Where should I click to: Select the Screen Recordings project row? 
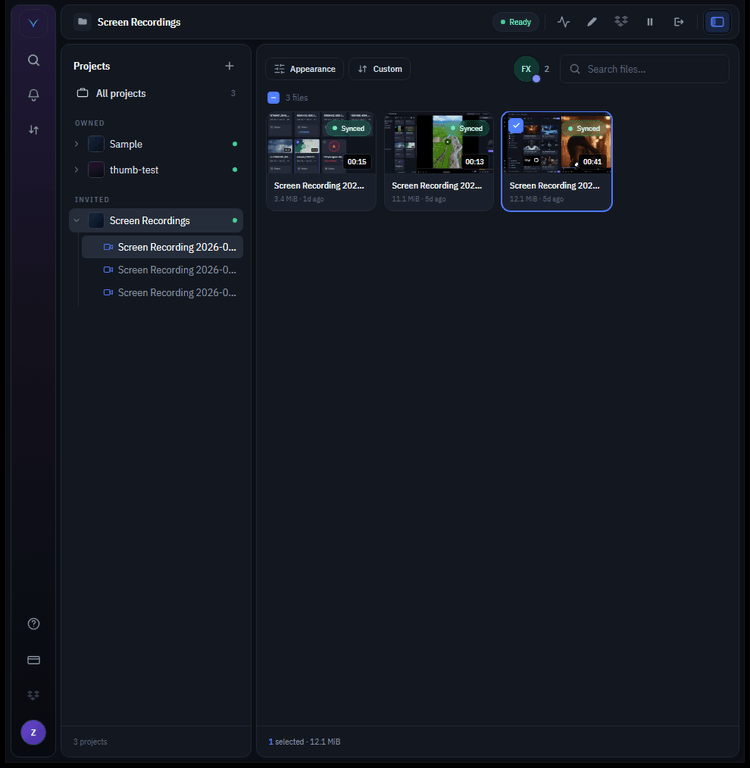coord(156,220)
